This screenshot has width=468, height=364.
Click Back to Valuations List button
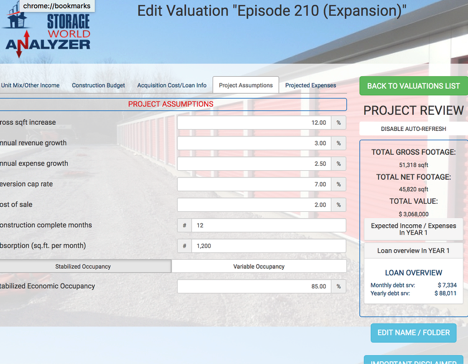click(x=413, y=86)
